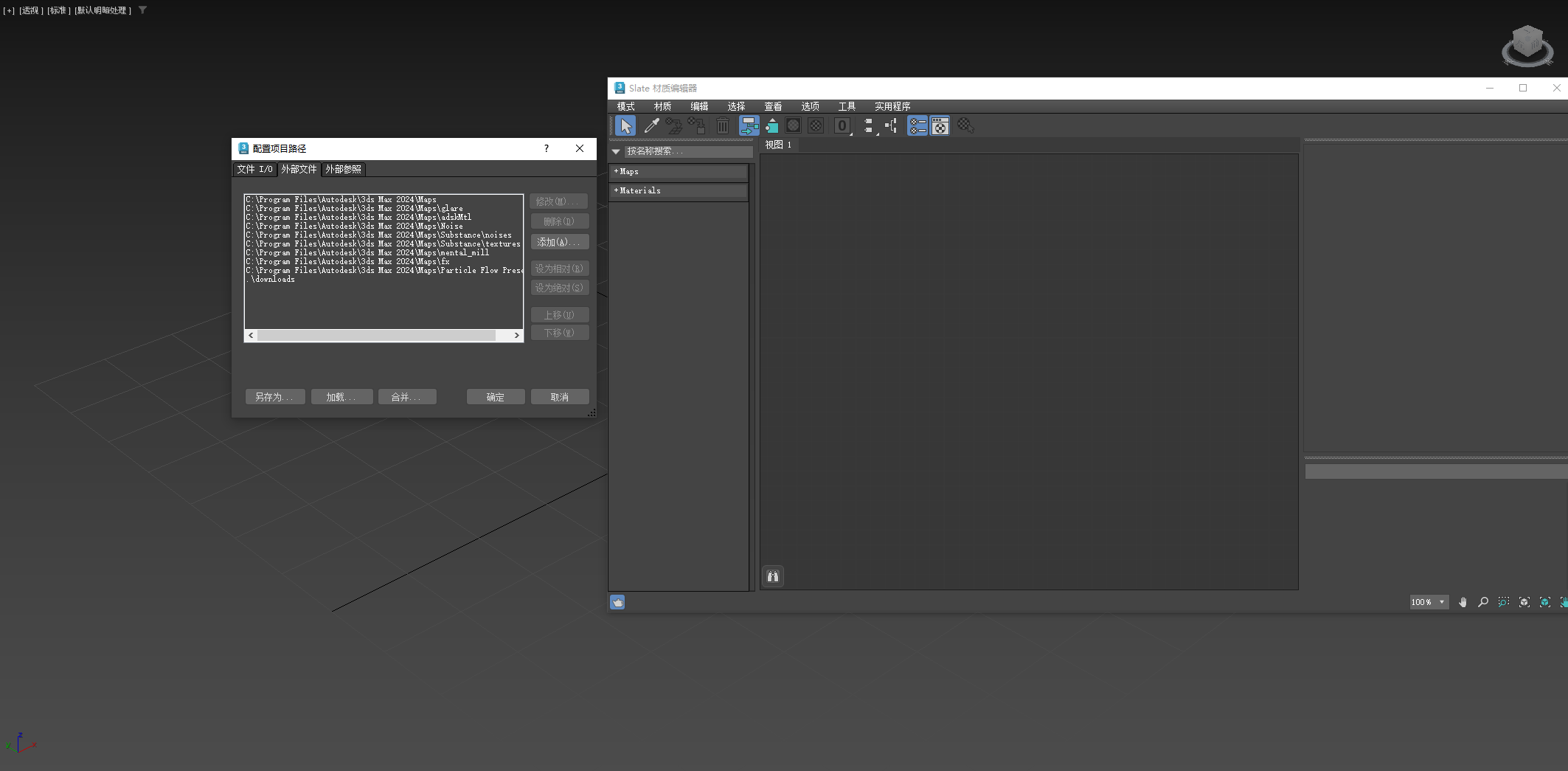Open the 模式 menu in Slate editor
Screen dimensions: 1568x771
pyautogui.click(x=625, y=106)
